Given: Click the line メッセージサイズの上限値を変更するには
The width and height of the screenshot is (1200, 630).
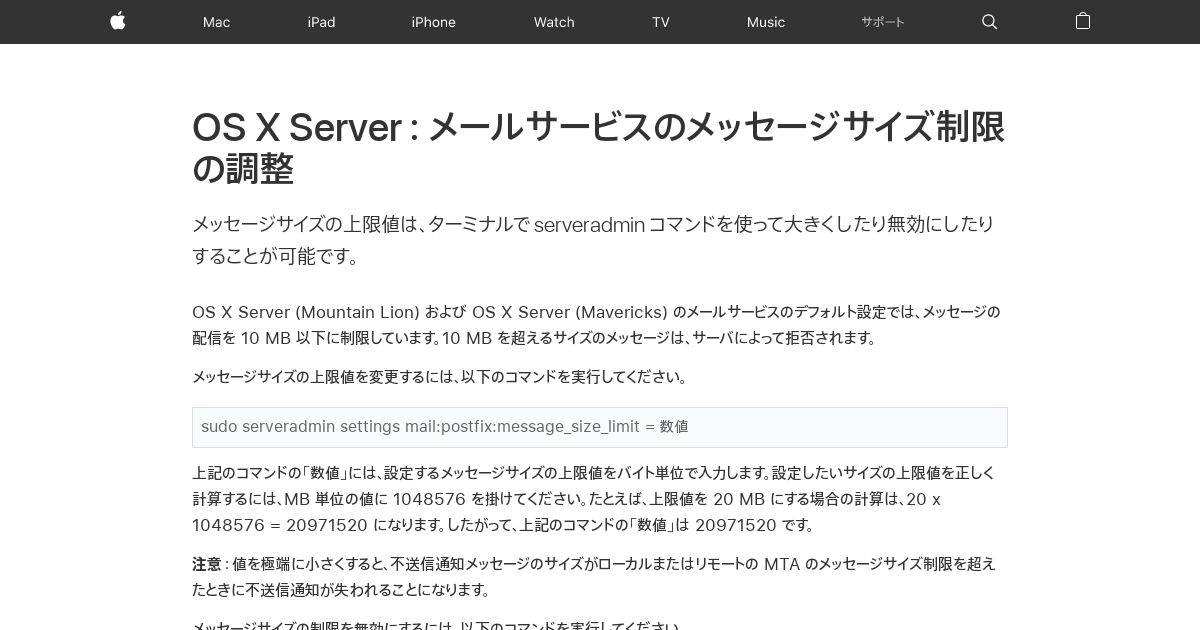Looking at the screenshot, I should pos(441,377).
